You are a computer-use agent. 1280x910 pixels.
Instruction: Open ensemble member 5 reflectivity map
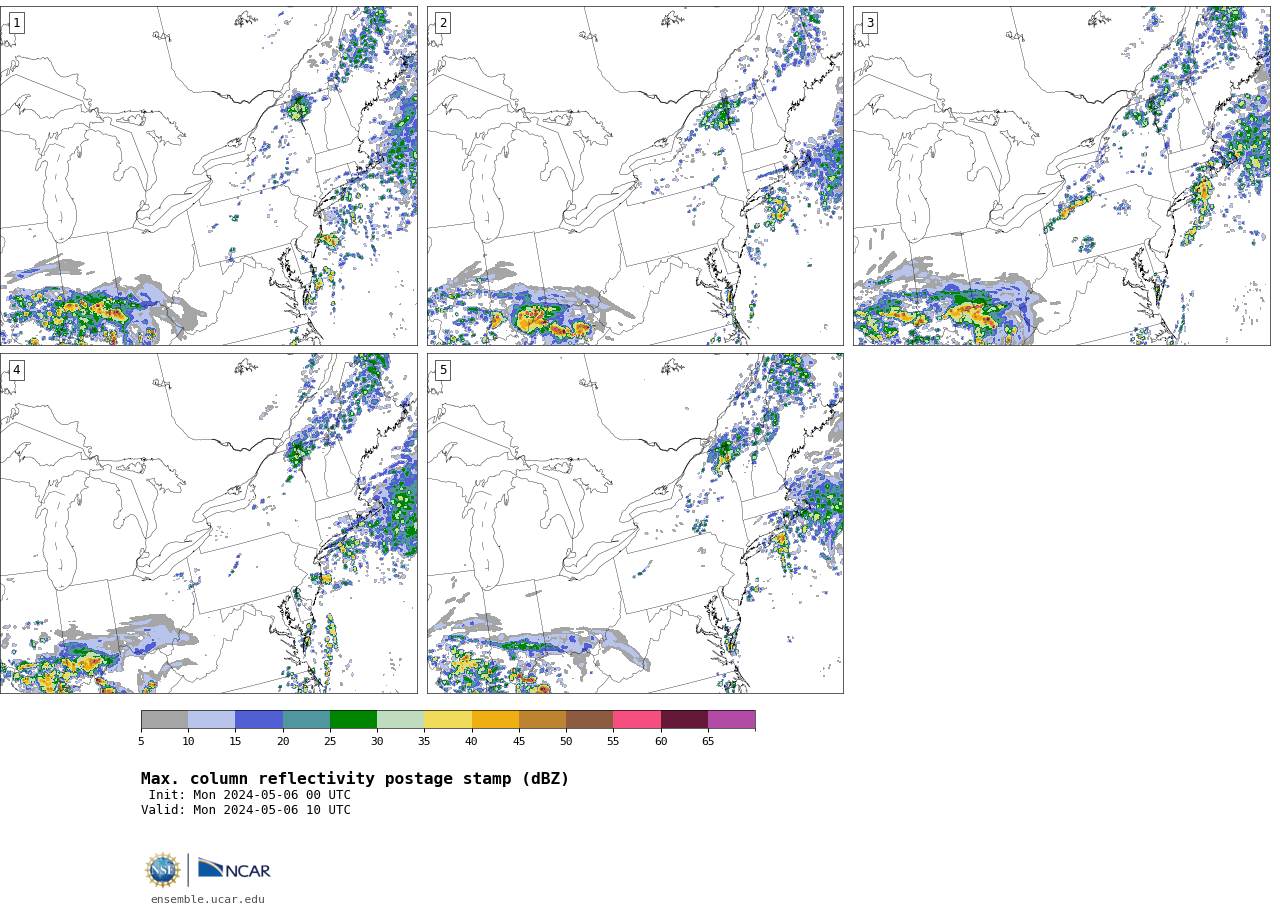(635, 523)
